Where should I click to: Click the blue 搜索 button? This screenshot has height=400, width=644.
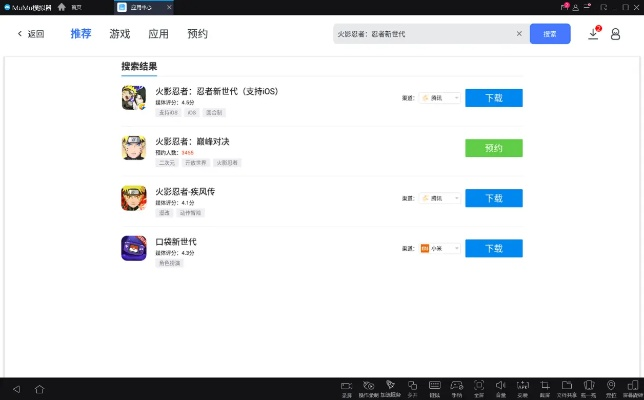click(x=550, y=33)
